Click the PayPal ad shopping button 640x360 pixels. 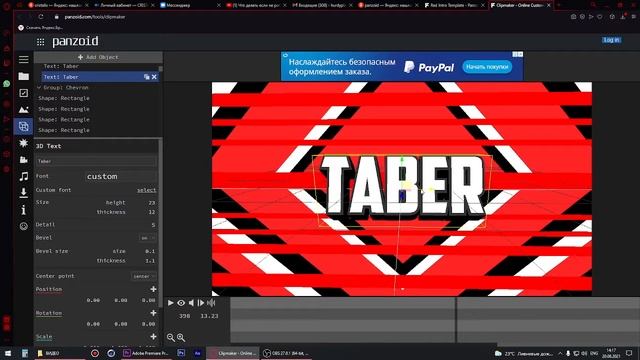pyautogui.click(x=487, y=67)
